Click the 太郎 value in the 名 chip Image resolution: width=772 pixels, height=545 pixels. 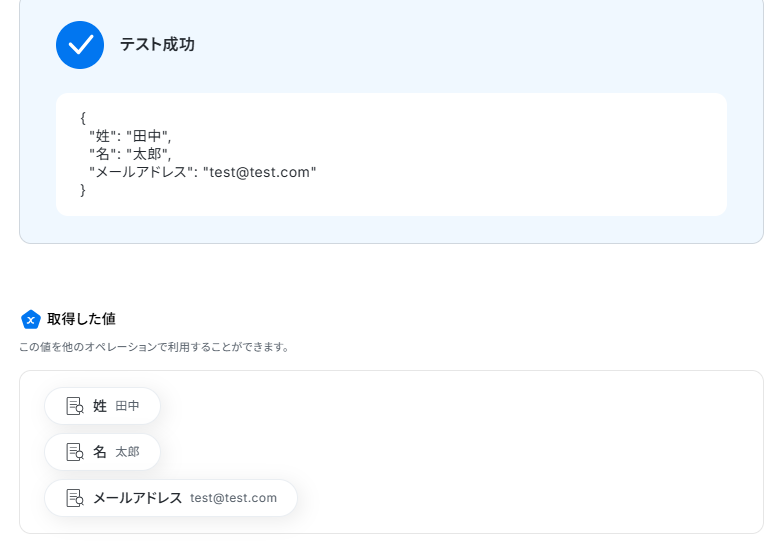coord(128,452)
